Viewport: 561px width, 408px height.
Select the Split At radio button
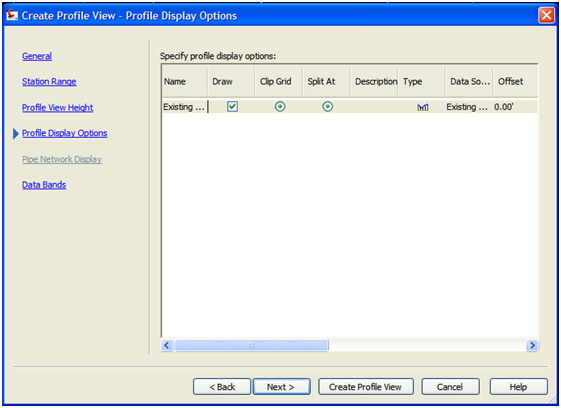[327, 107]
